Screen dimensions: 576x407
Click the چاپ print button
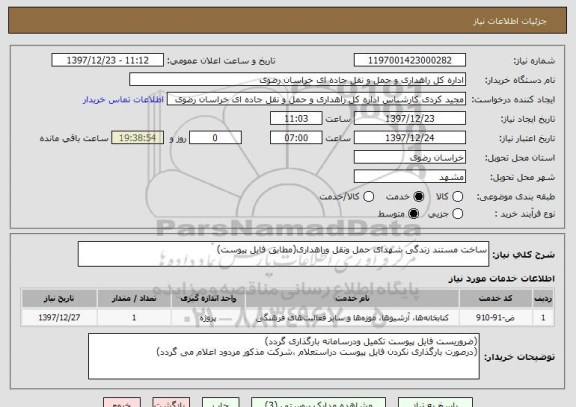(x=220, y=403)
